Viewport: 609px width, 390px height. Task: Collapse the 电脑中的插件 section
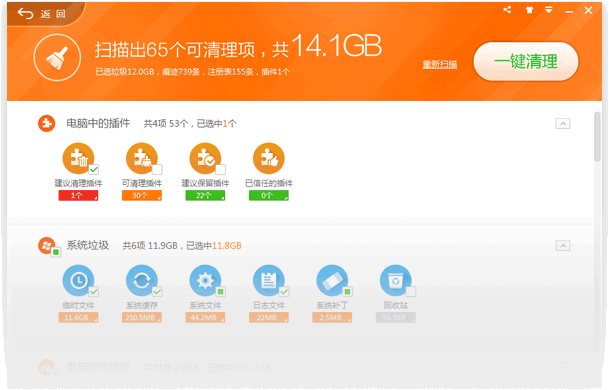coord(563,124)
